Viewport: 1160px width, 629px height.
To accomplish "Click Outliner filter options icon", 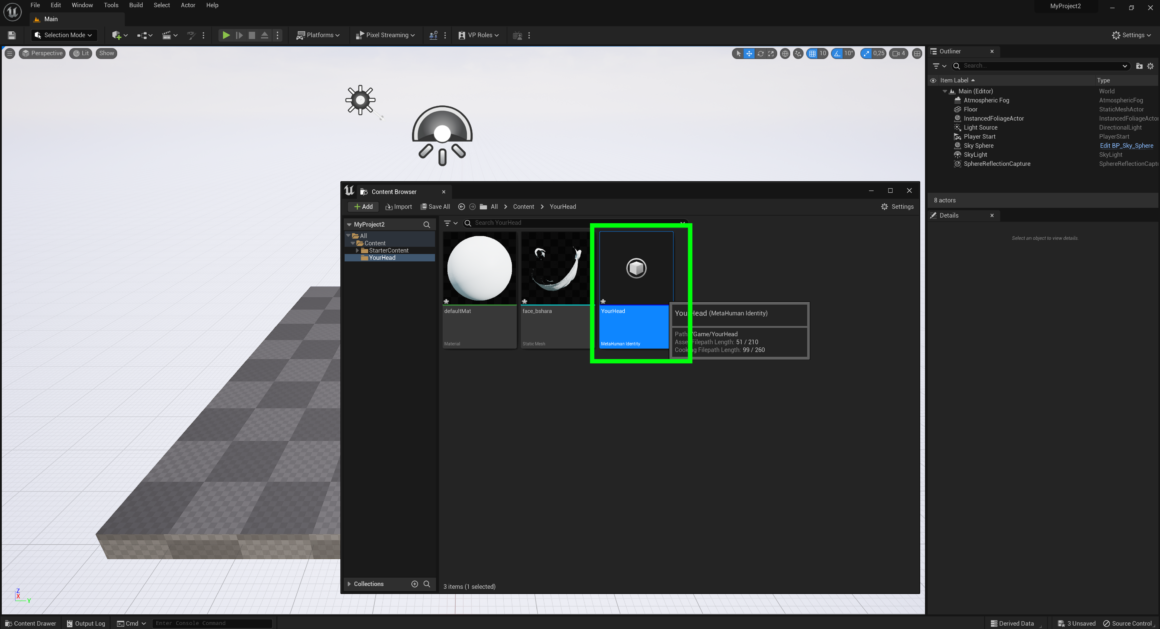I will (938, 66).
